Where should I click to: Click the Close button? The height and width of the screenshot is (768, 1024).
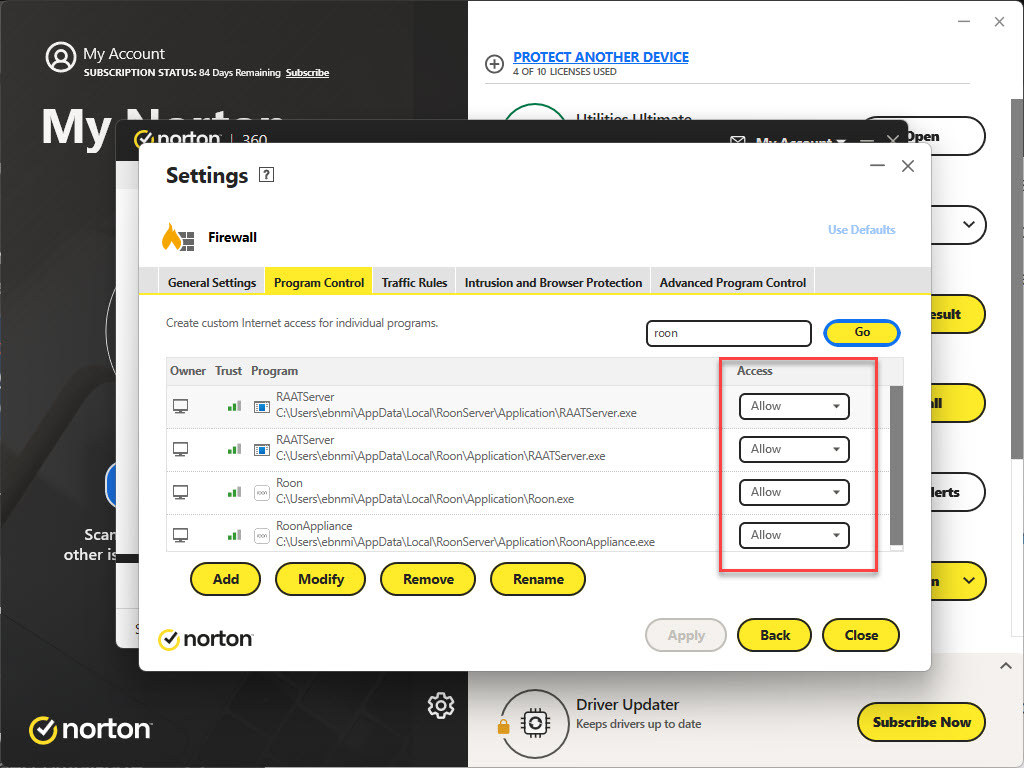pos(861,635)
